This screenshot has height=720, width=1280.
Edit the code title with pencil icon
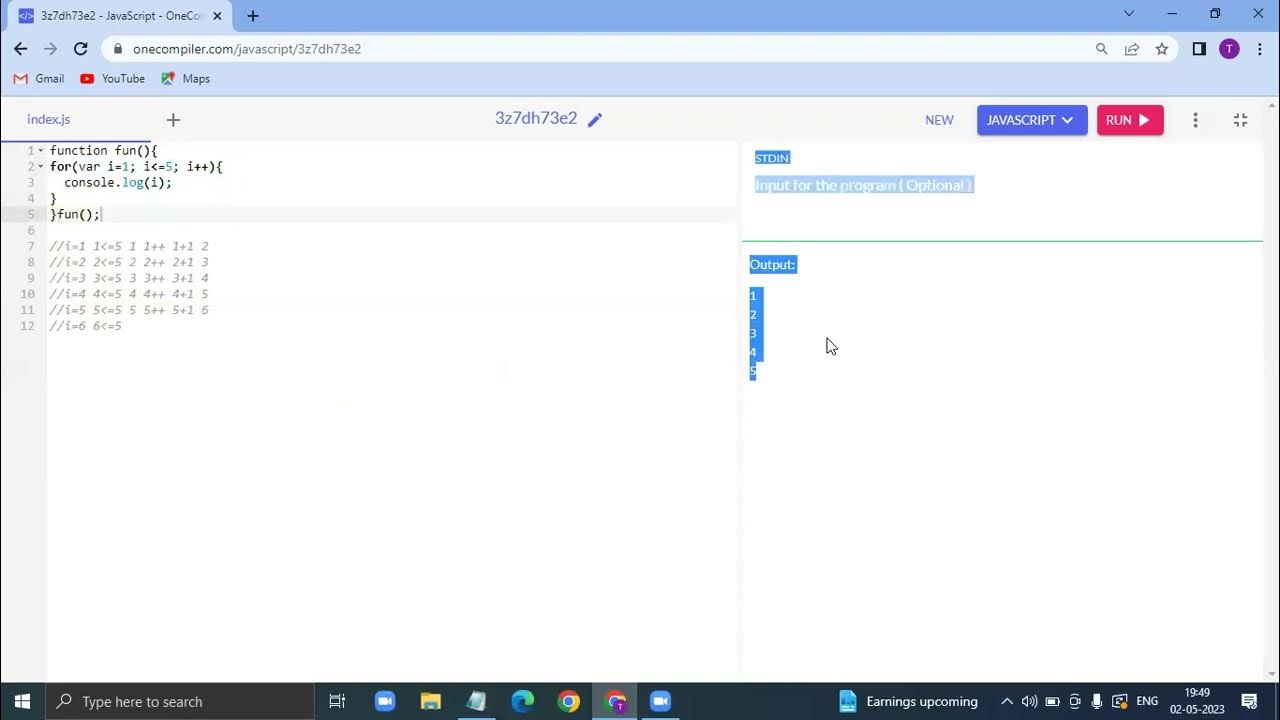pos(595,119)
